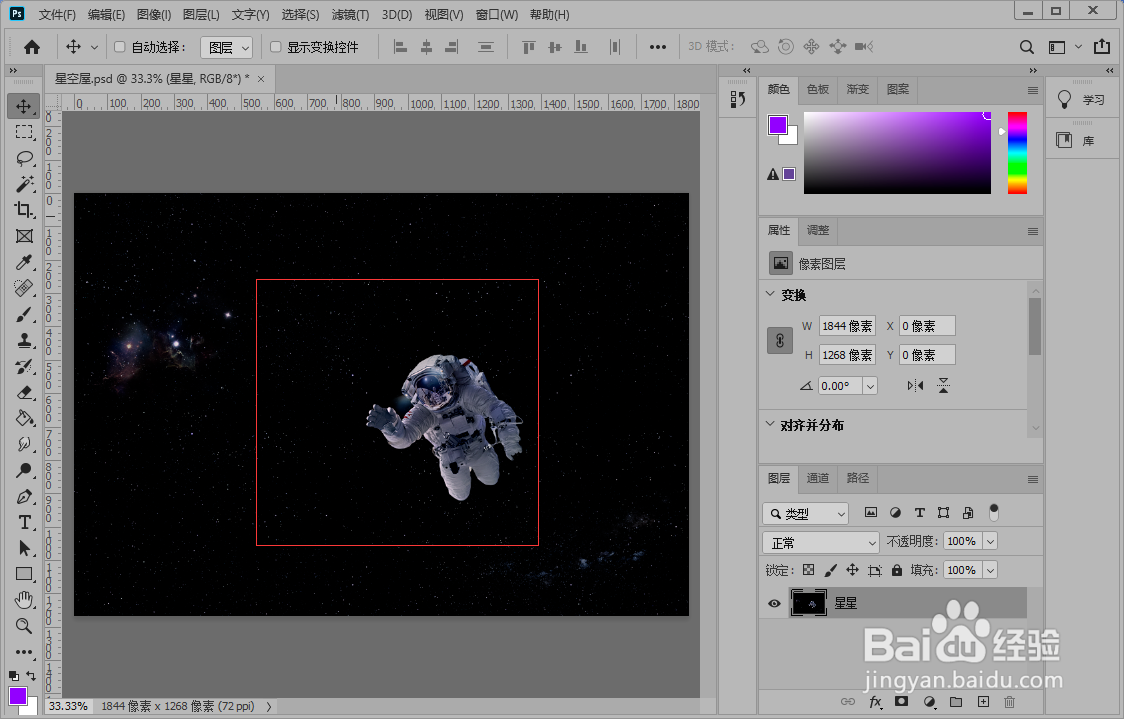The height and width of the screenshot is (719, 1124).
Task: Toggle the width-height link constraint
Action: coord(780,340)
